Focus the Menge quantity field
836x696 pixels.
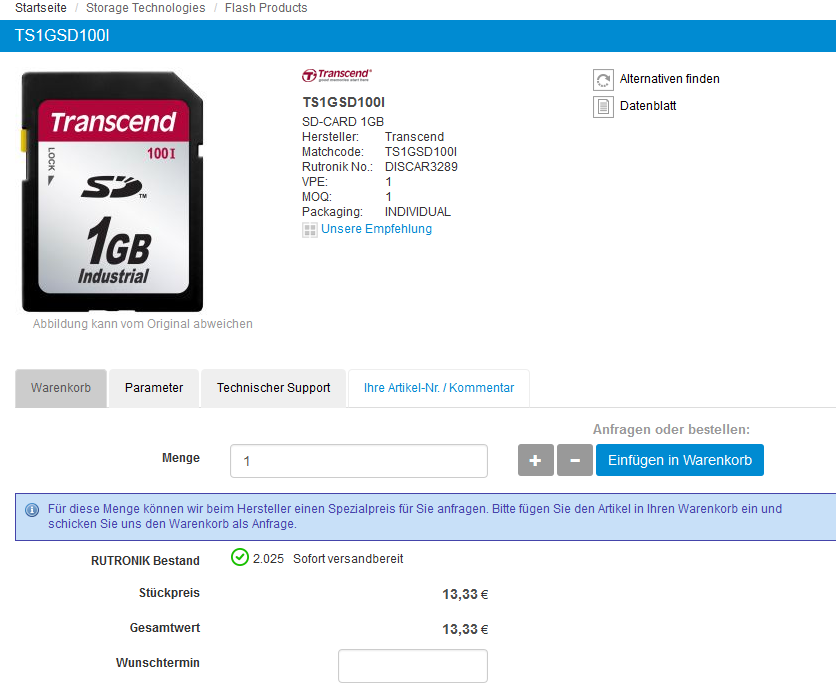tap(359, 461)
